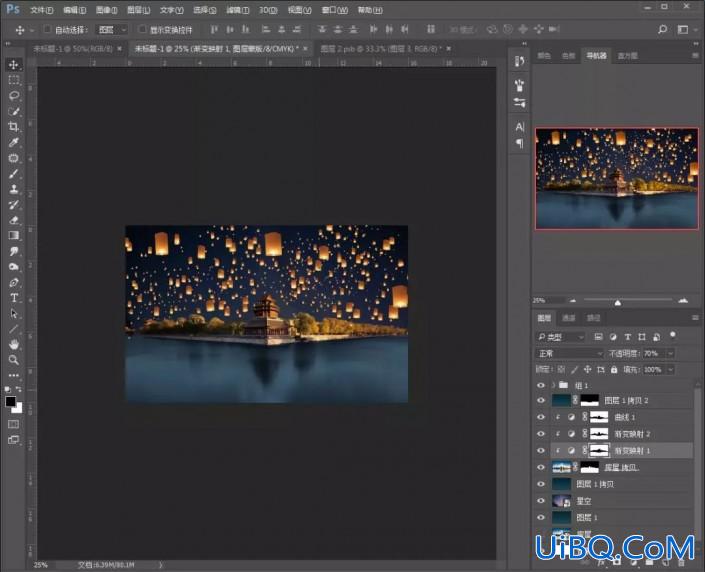Screen dimensions: 705x572
Task: Hide the 渐变映射 2 layer eye
Action: 541,433
